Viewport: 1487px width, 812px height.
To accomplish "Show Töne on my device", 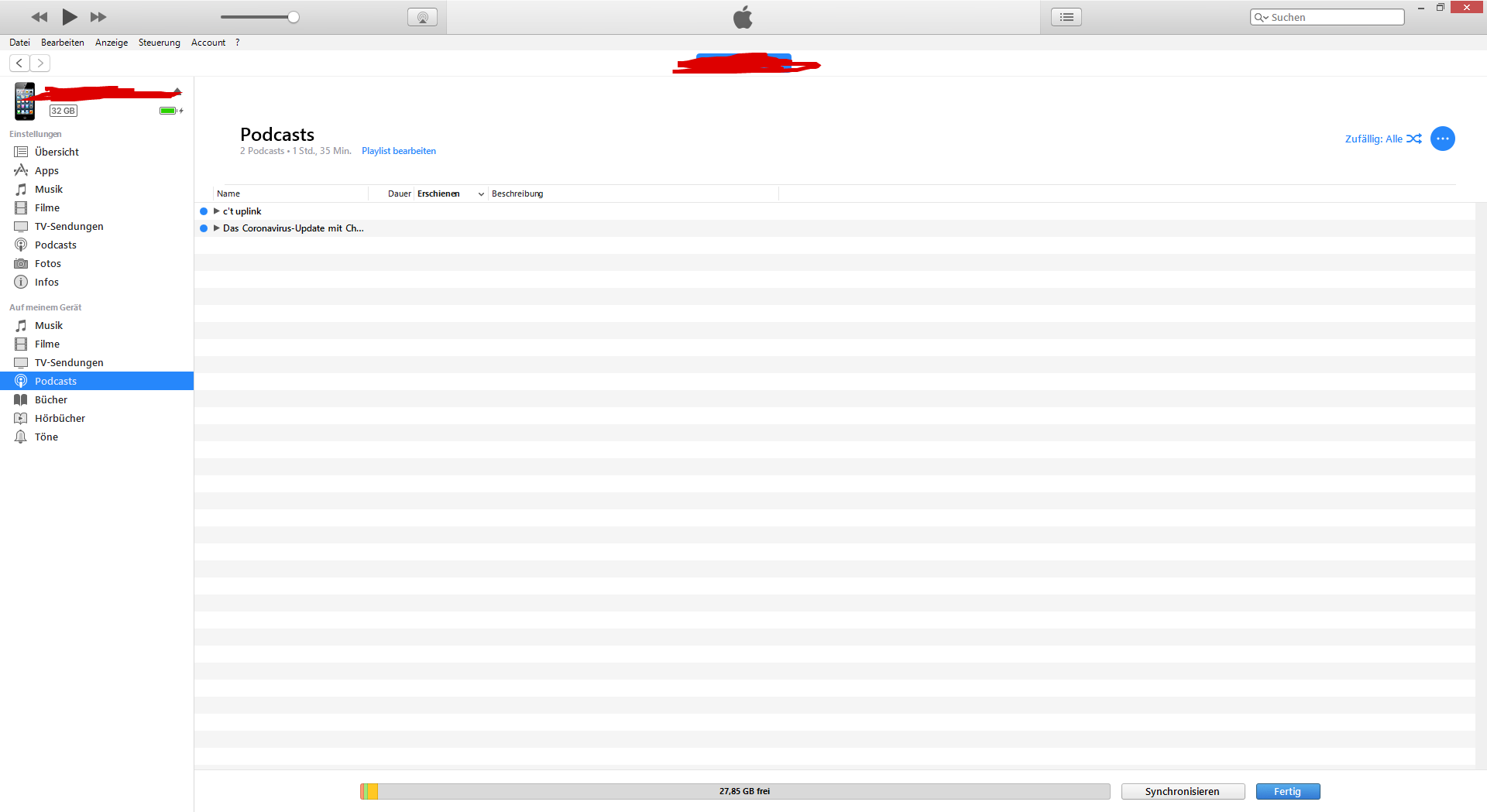I will (x=97, y=437).
